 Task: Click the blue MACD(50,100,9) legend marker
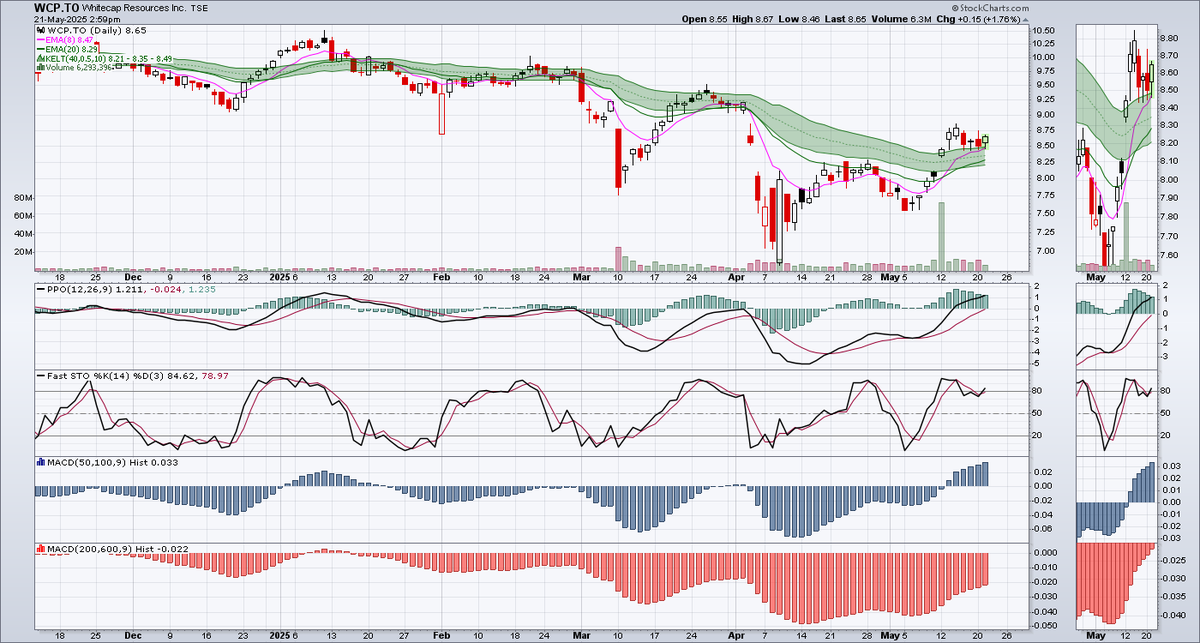[x=39, y=463]
